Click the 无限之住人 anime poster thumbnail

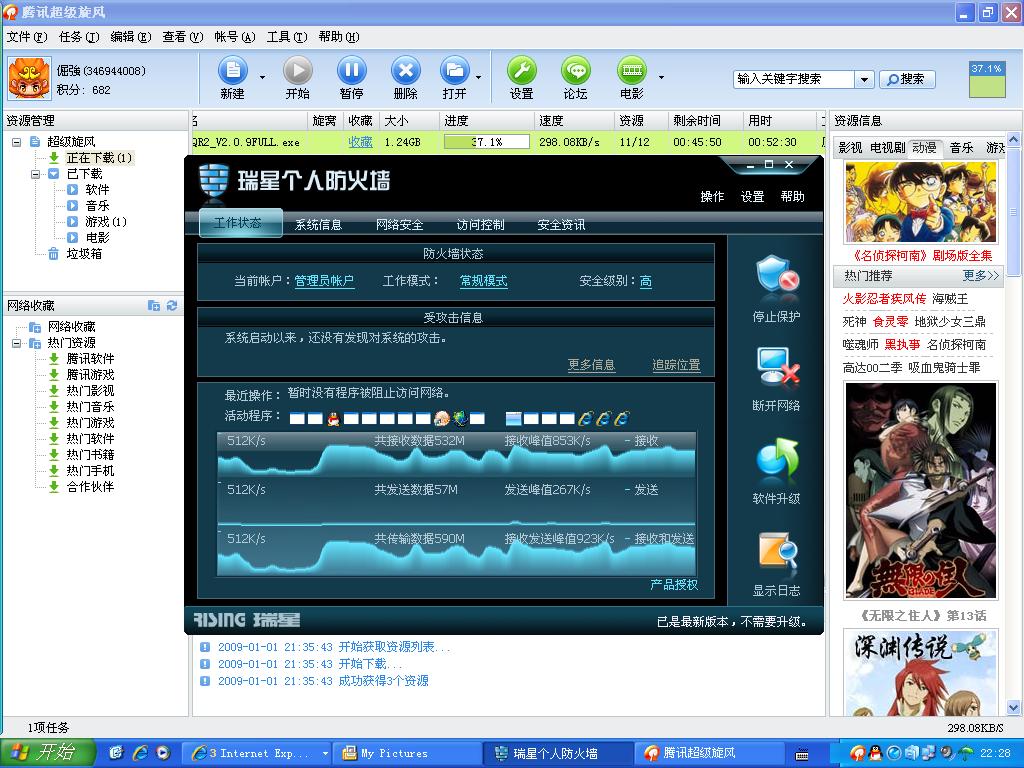[921, 490]
